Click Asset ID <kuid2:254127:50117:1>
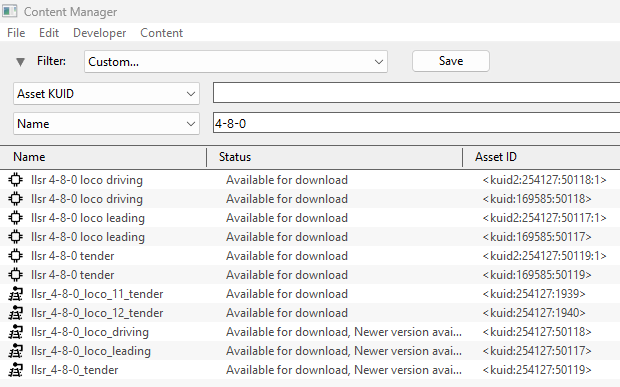The height and width of the screenshot is (387, 620). click(x=544, y=218)
